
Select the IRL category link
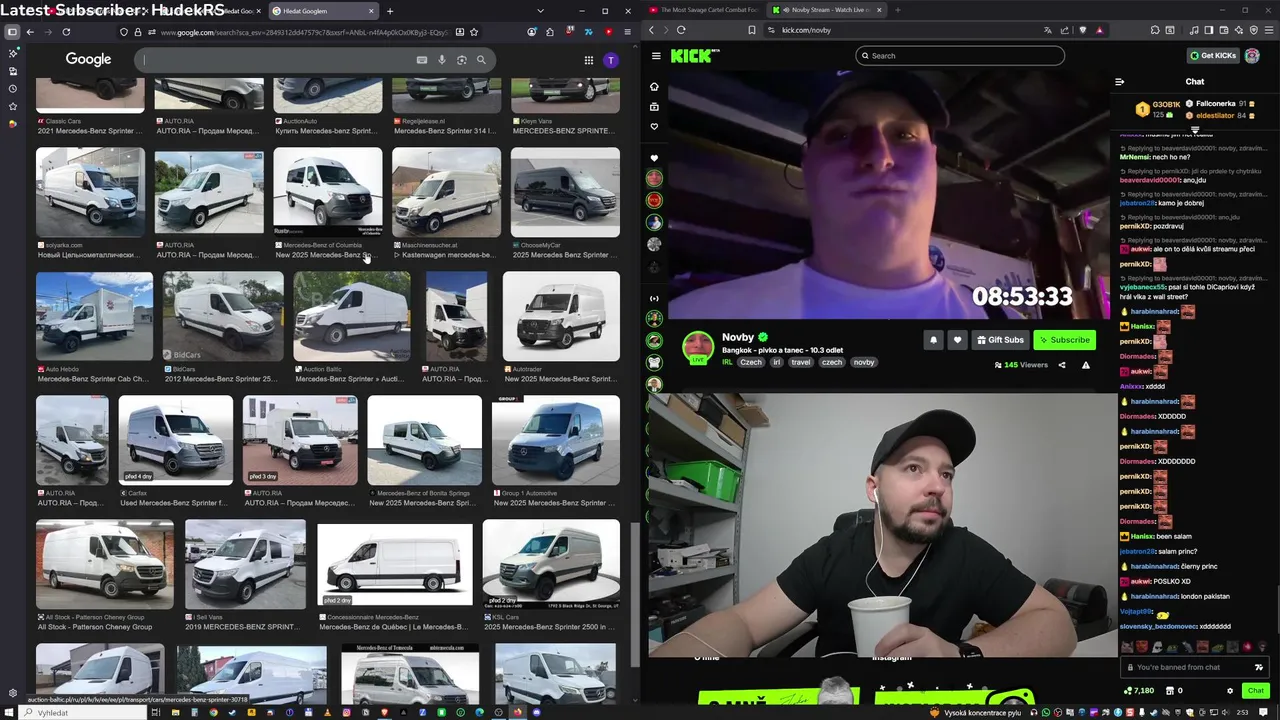(x=728, y=362)
